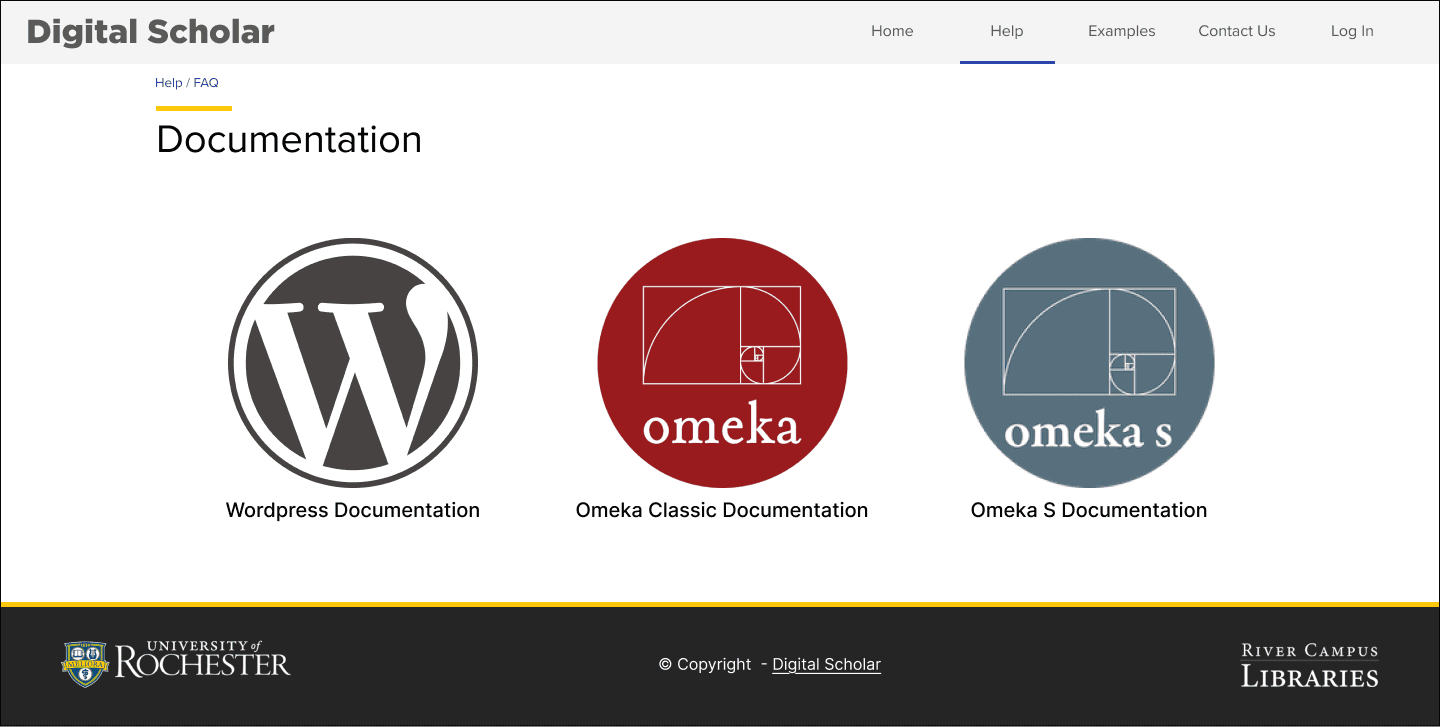Click the Digital Scholar footer link
This screenshot has width=1440, height=727.
(827, 664)
